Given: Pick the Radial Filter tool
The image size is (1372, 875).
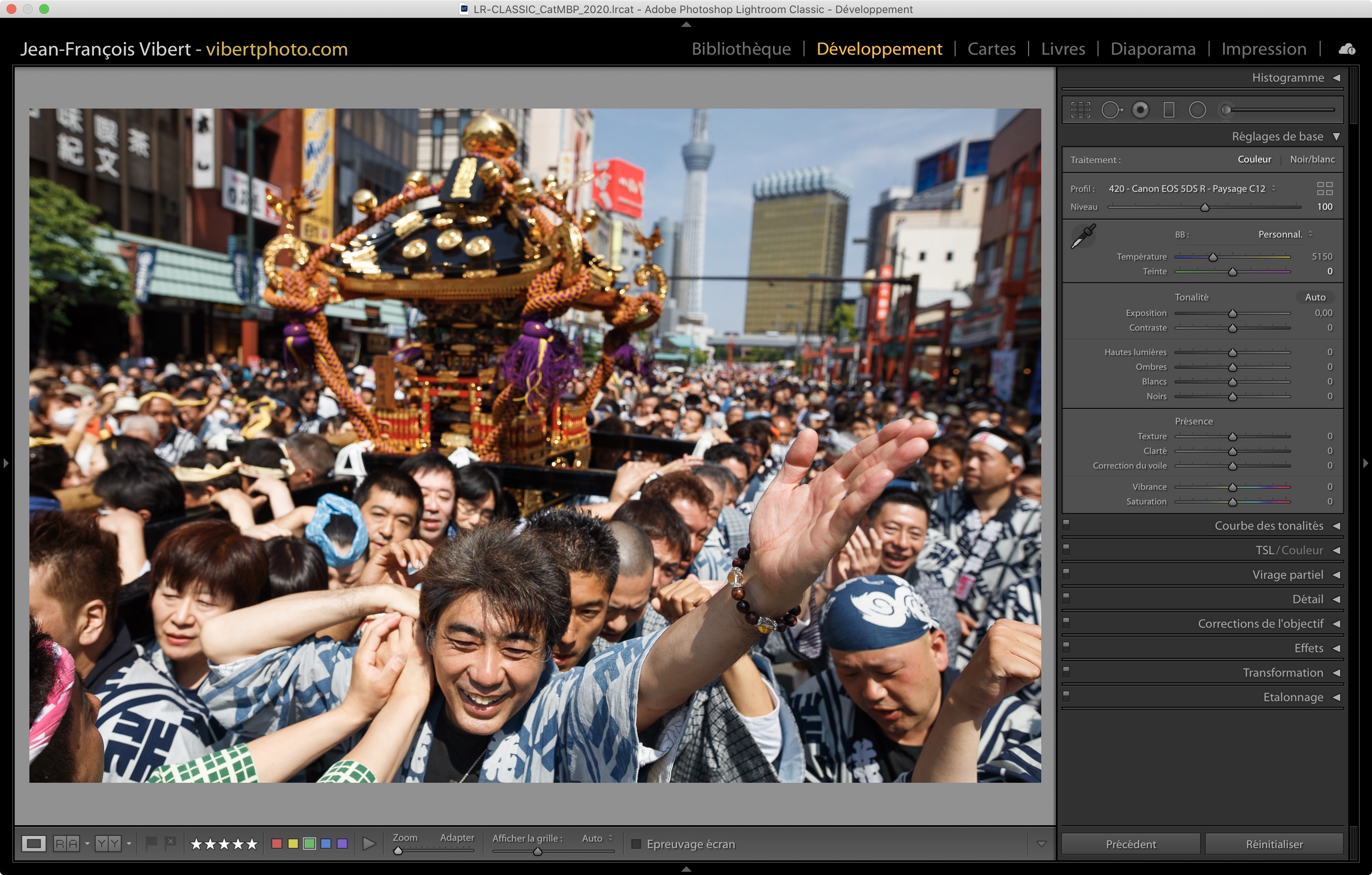Looking at the screenshot, I should click(1197, 110).
